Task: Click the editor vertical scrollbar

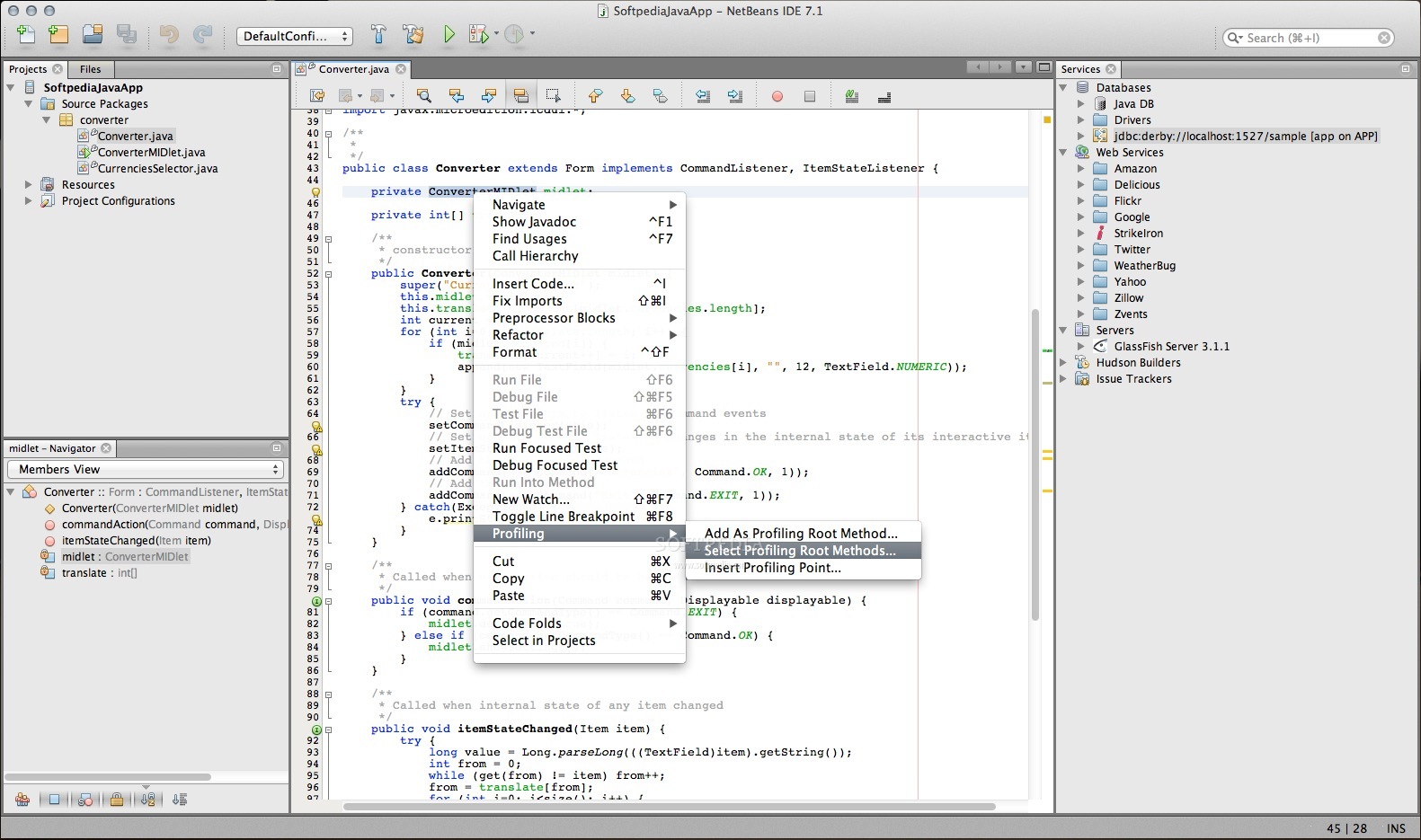Action: 1035,464
